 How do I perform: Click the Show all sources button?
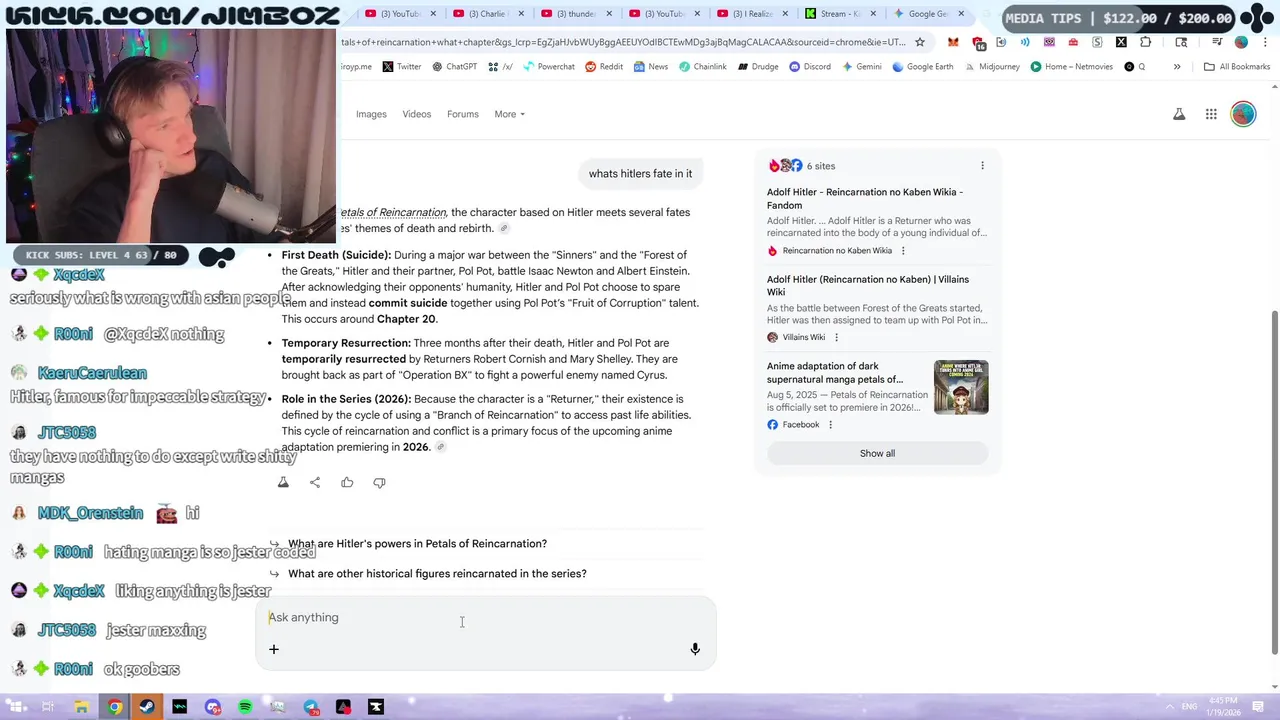pyautogui.click(x=877, y=453)
